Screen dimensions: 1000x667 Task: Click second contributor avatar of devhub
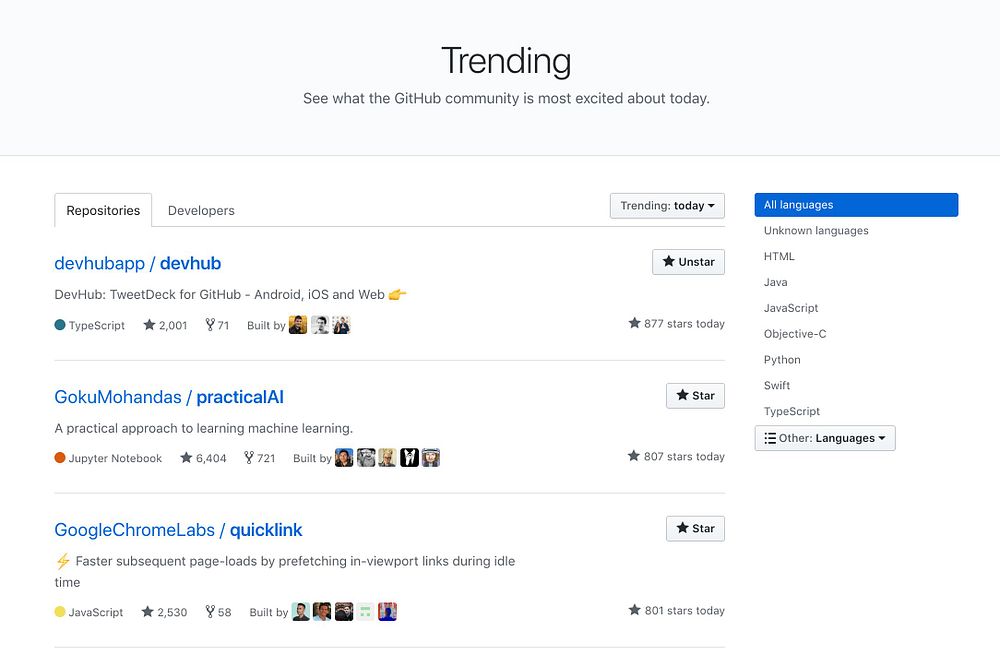tap(320, 325)
